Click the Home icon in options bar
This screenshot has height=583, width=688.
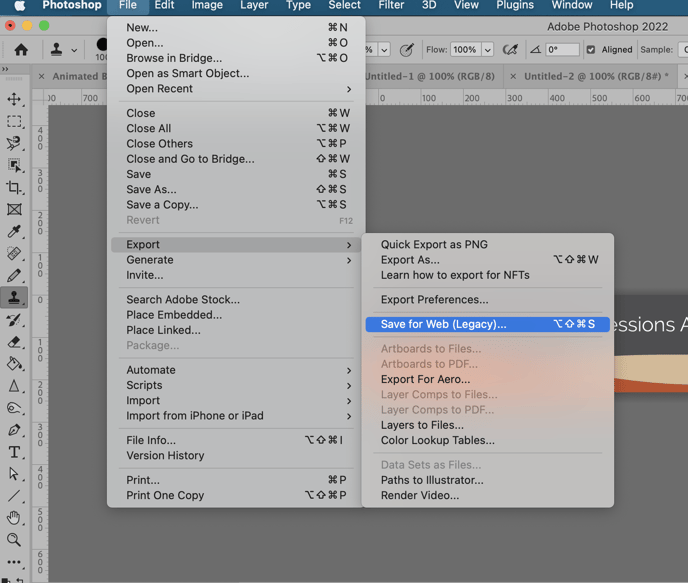coord(21,50)
